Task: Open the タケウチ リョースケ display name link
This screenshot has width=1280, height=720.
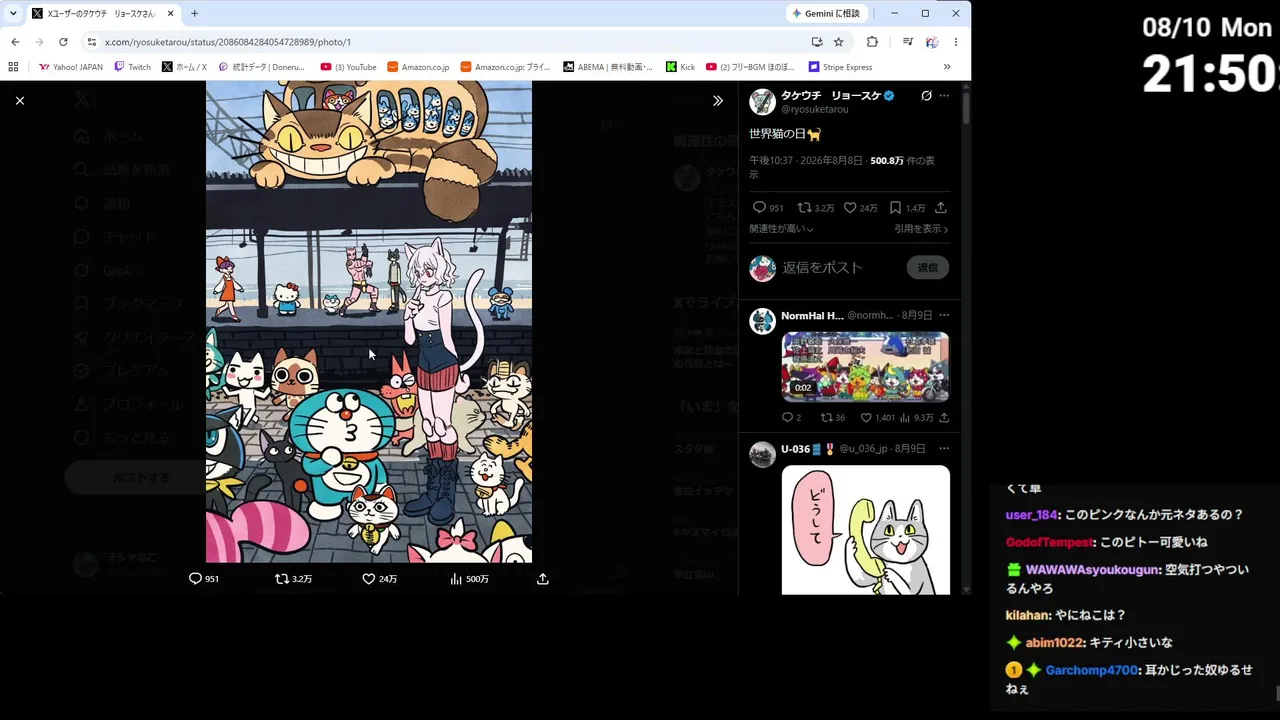Action: [831, 96]
